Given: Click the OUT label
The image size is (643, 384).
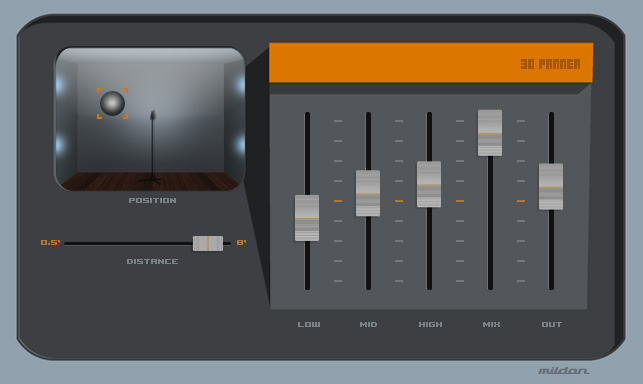Looking at the screenshot, I should click(x=552, y=325).
